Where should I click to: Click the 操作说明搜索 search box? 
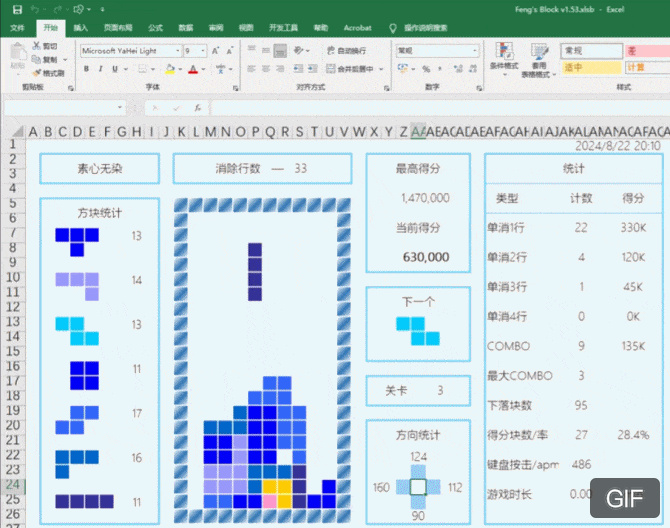click(426, 28)
